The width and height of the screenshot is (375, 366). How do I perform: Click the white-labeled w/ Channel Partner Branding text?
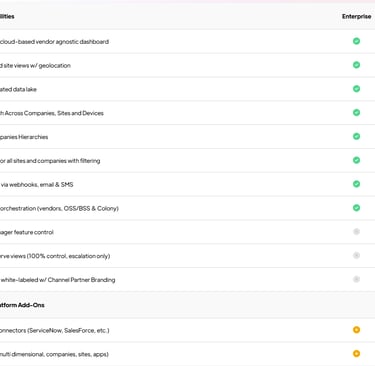point(58,280)
